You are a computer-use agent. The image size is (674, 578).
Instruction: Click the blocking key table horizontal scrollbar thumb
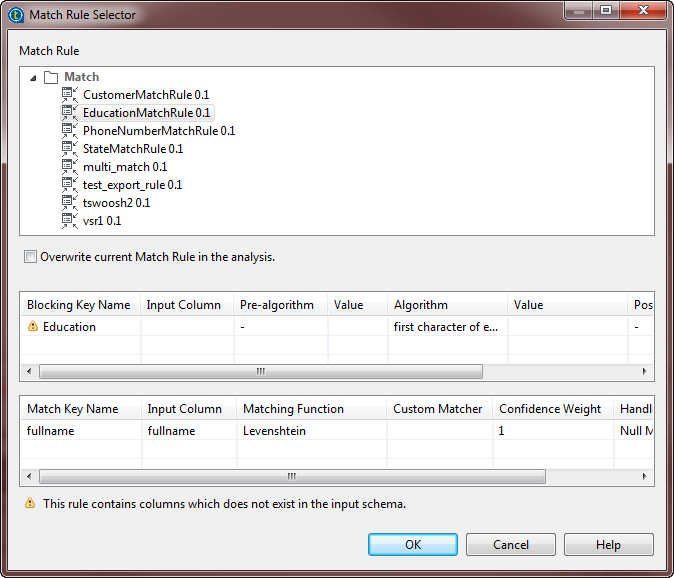point(261,371)
